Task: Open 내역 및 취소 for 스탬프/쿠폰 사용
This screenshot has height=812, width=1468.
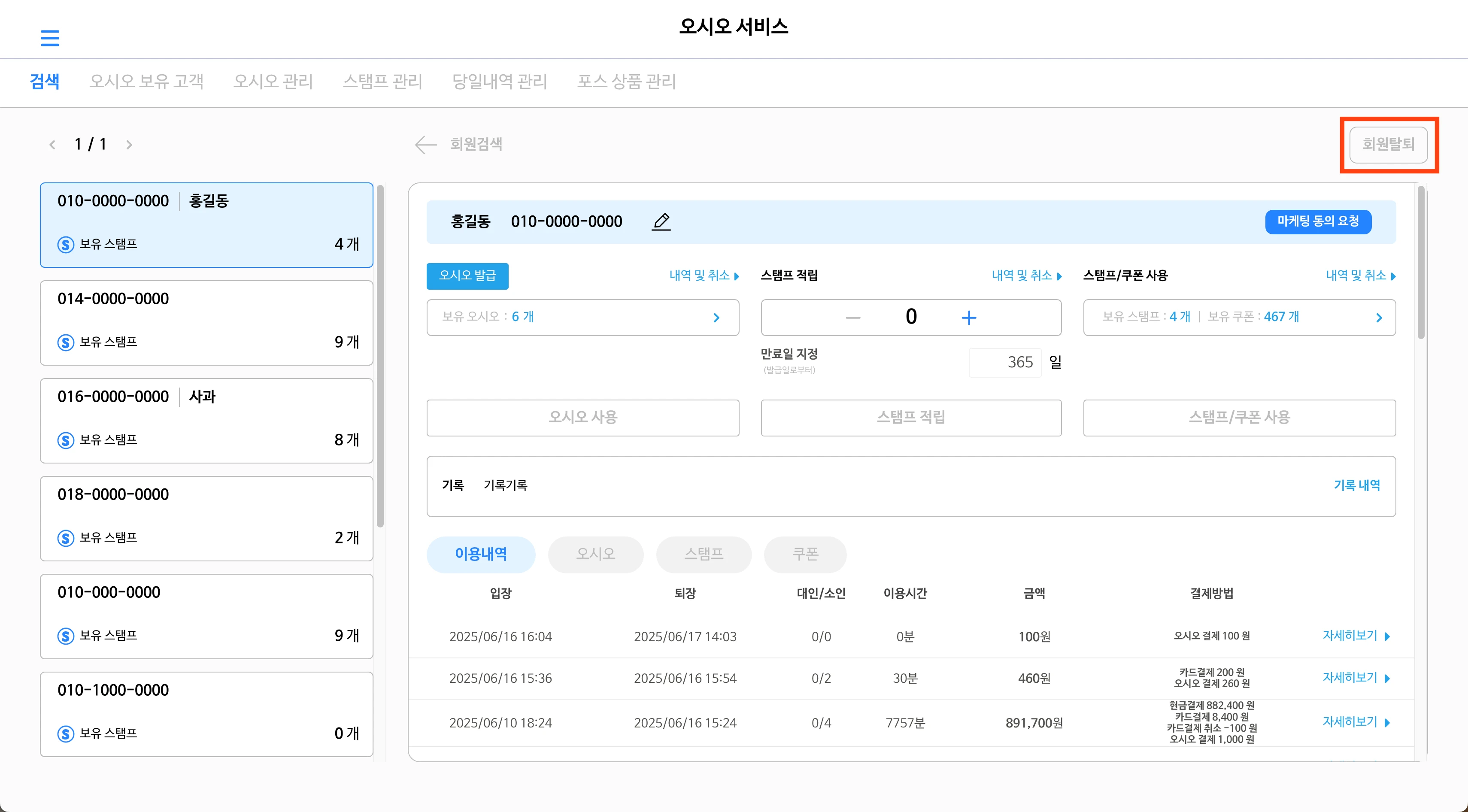Action: pos(1360,276)
